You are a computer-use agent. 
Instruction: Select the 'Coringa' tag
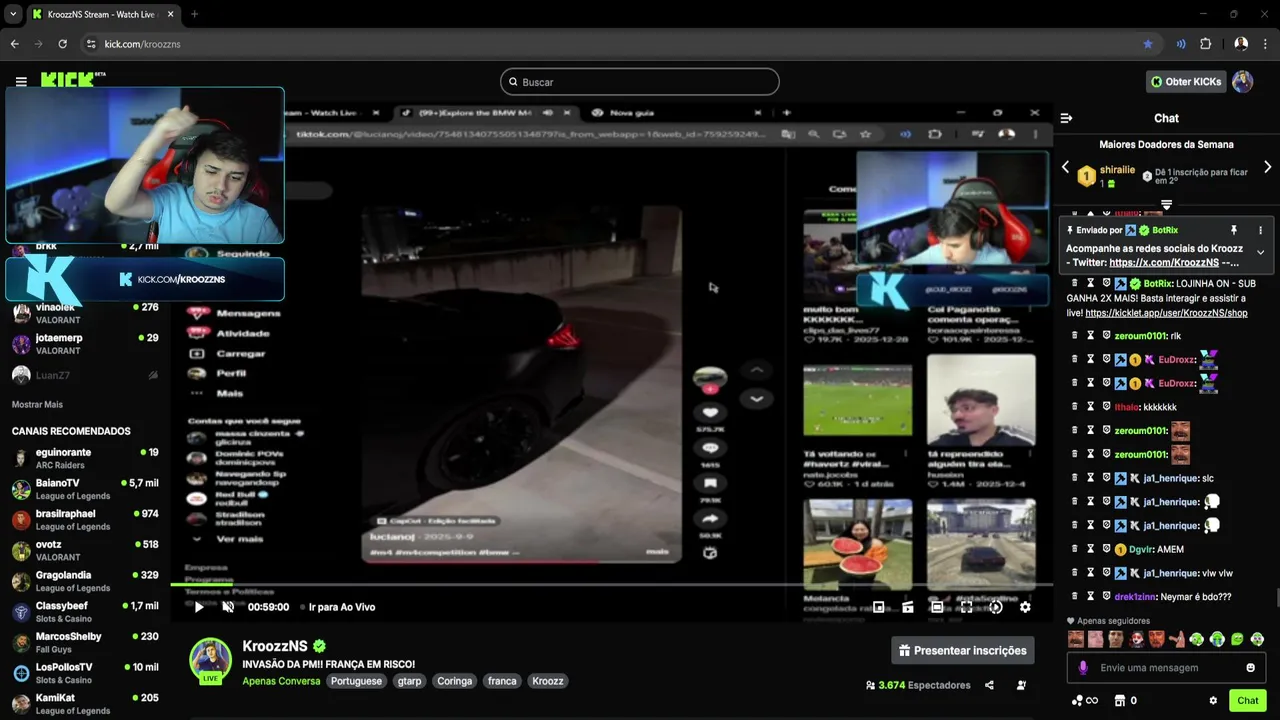pos(455,681)
